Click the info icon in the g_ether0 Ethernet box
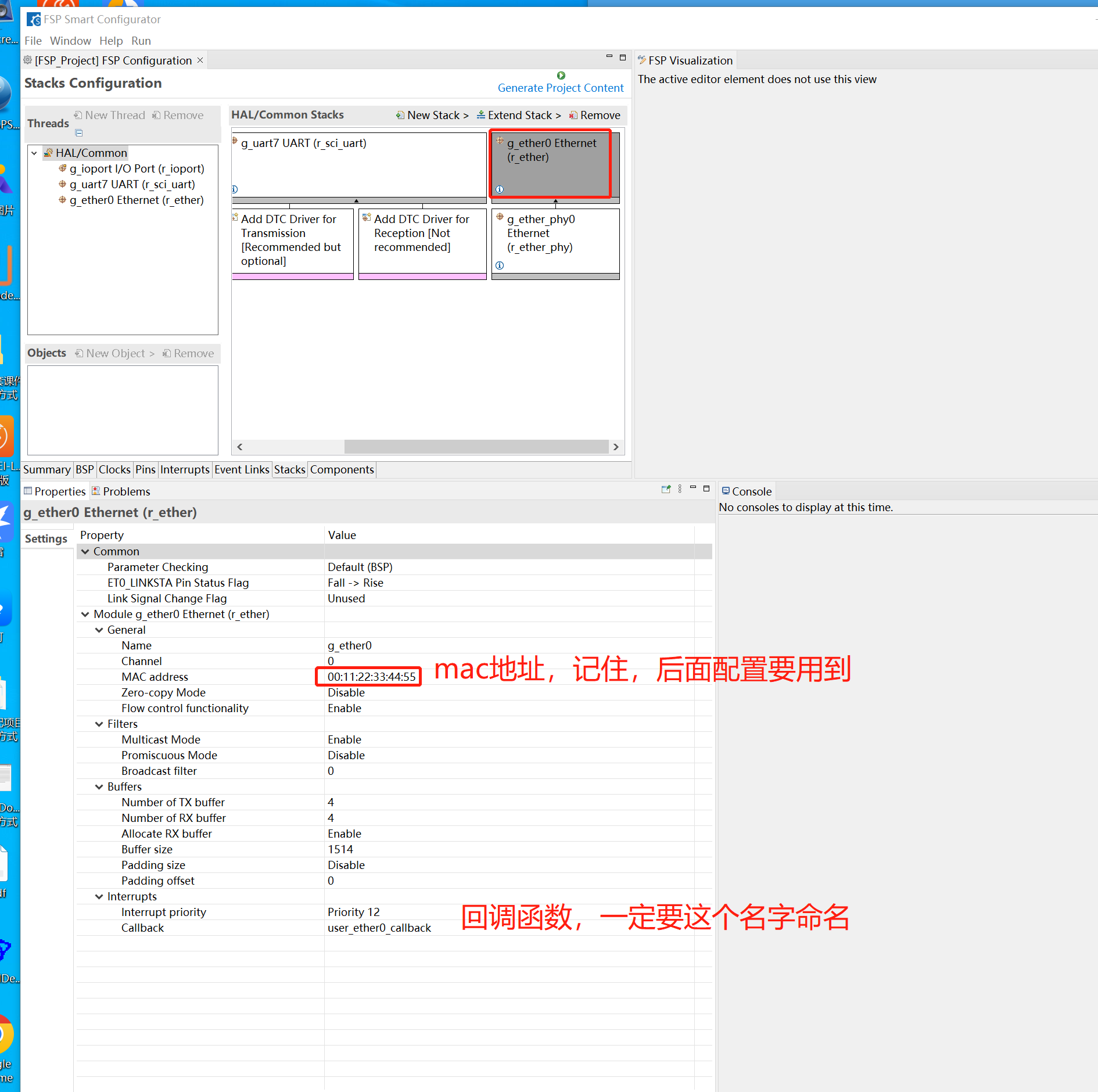The image size is (1098, 1092). point(500,189)
